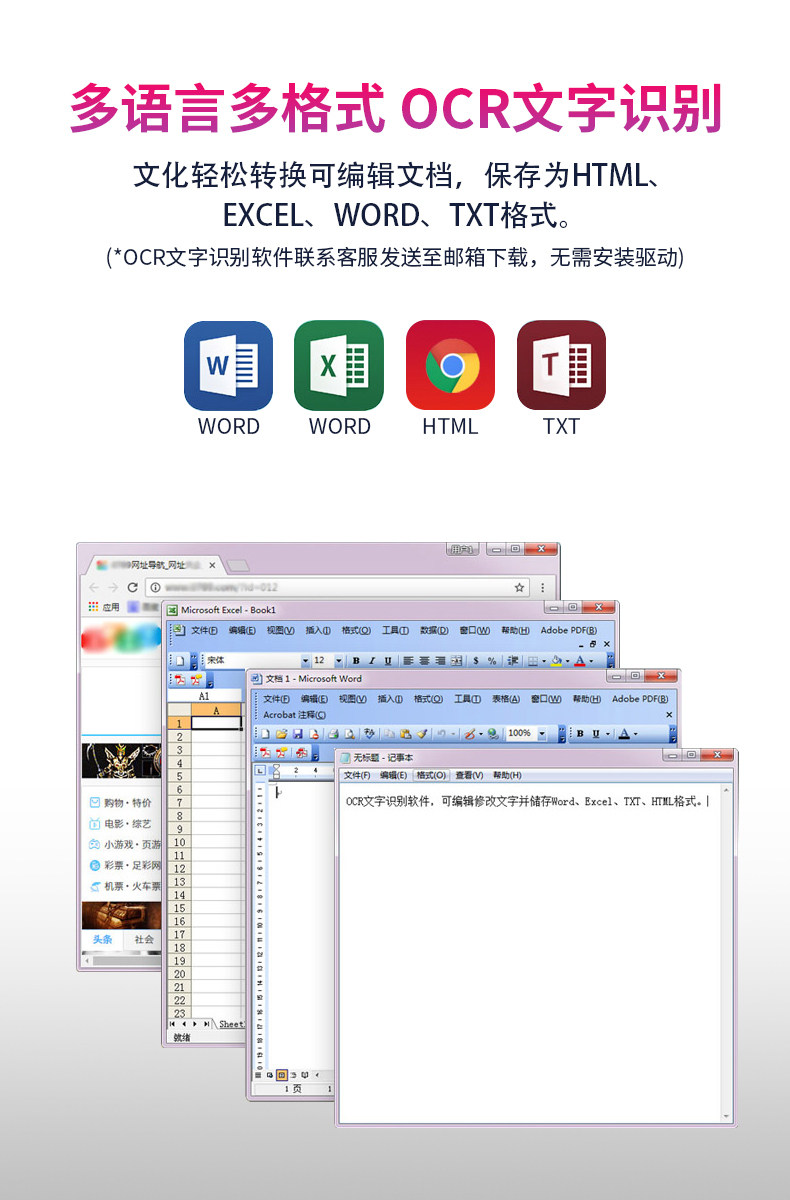The width and height of the screenshot is (790, 1200).
Task: Open the 查看 menu in Notepad
Action: point(469,775)
